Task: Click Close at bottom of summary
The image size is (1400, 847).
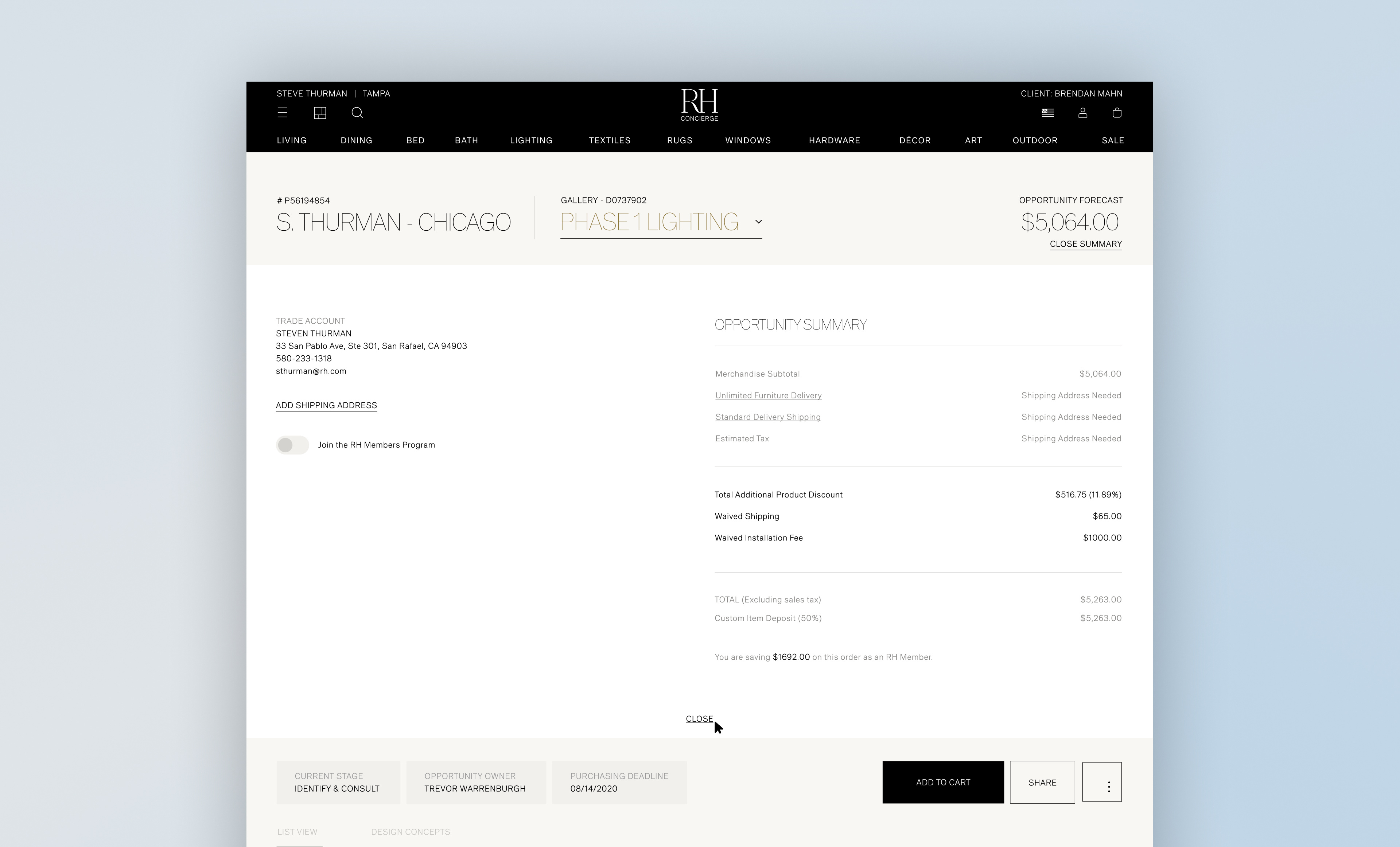Action: (699, 719)
